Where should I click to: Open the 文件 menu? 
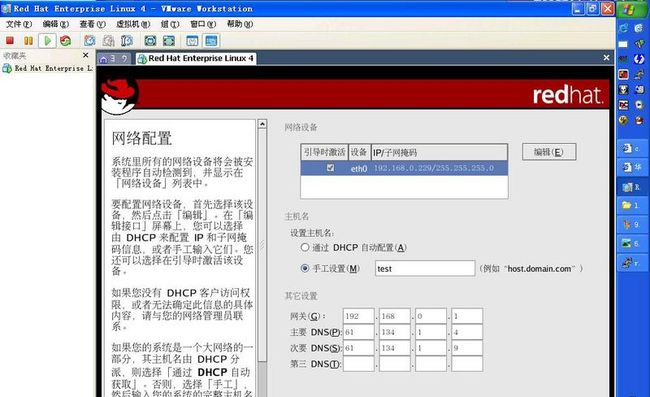click(19, 24)
